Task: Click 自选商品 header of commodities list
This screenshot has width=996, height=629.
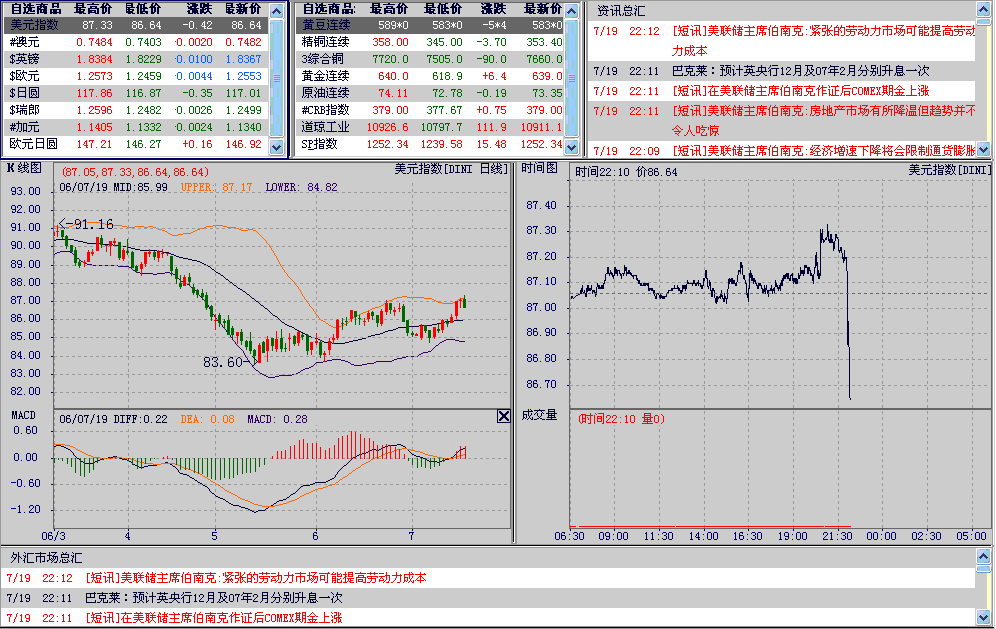Action: [328, 9]
